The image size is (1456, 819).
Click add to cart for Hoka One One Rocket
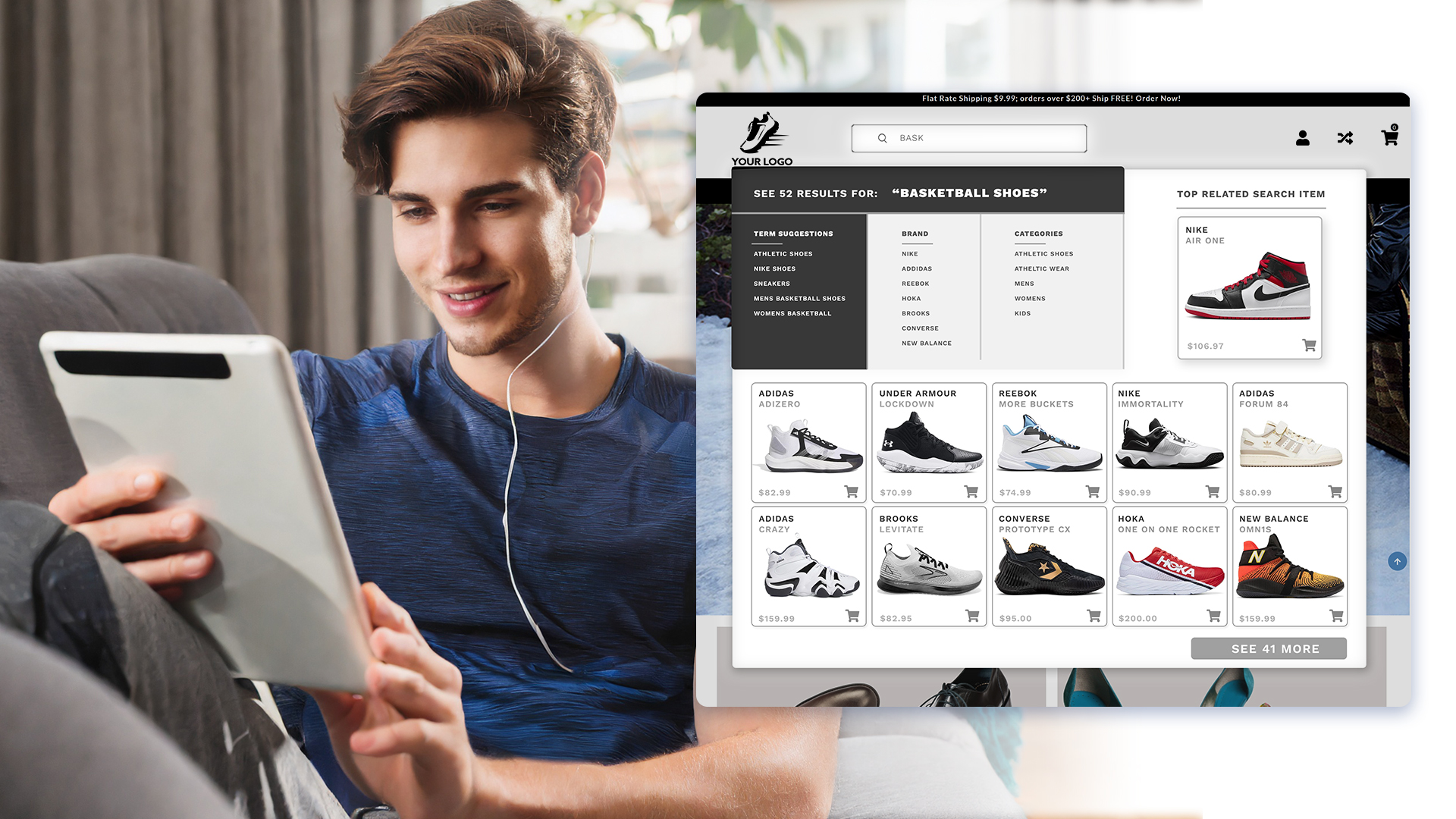pos(1213,617)
